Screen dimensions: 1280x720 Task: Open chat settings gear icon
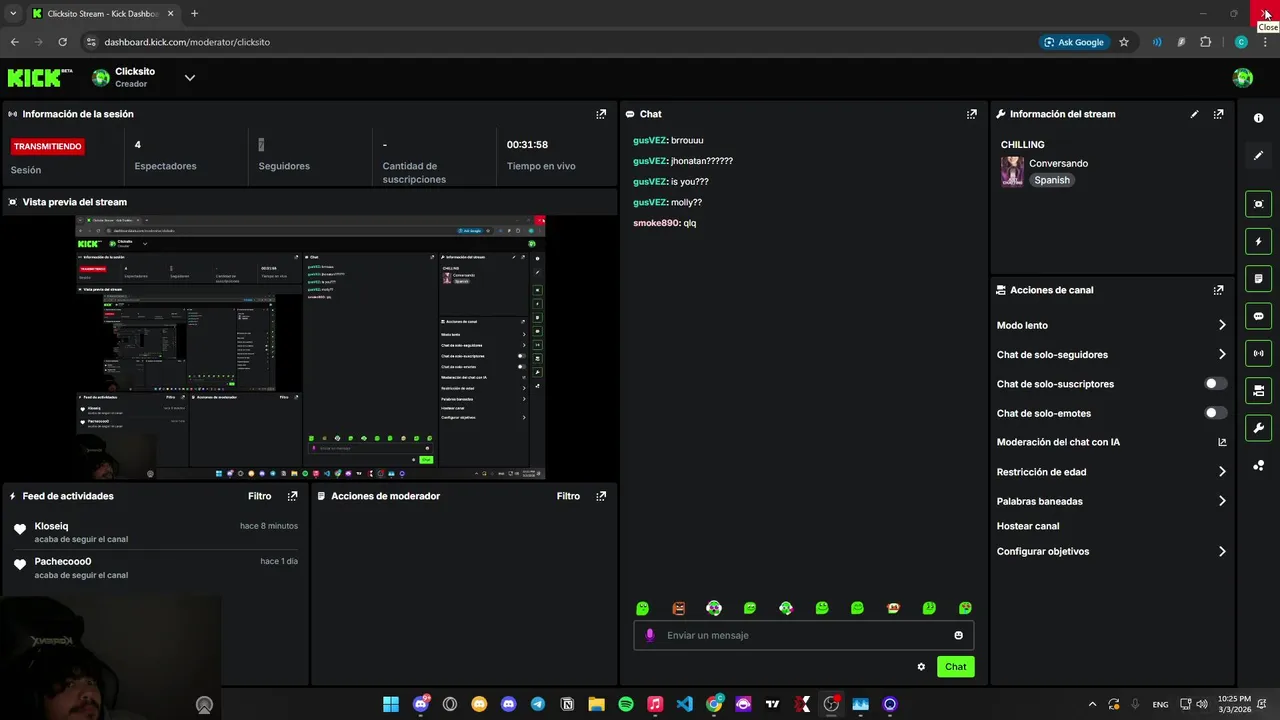coord(921,667)
